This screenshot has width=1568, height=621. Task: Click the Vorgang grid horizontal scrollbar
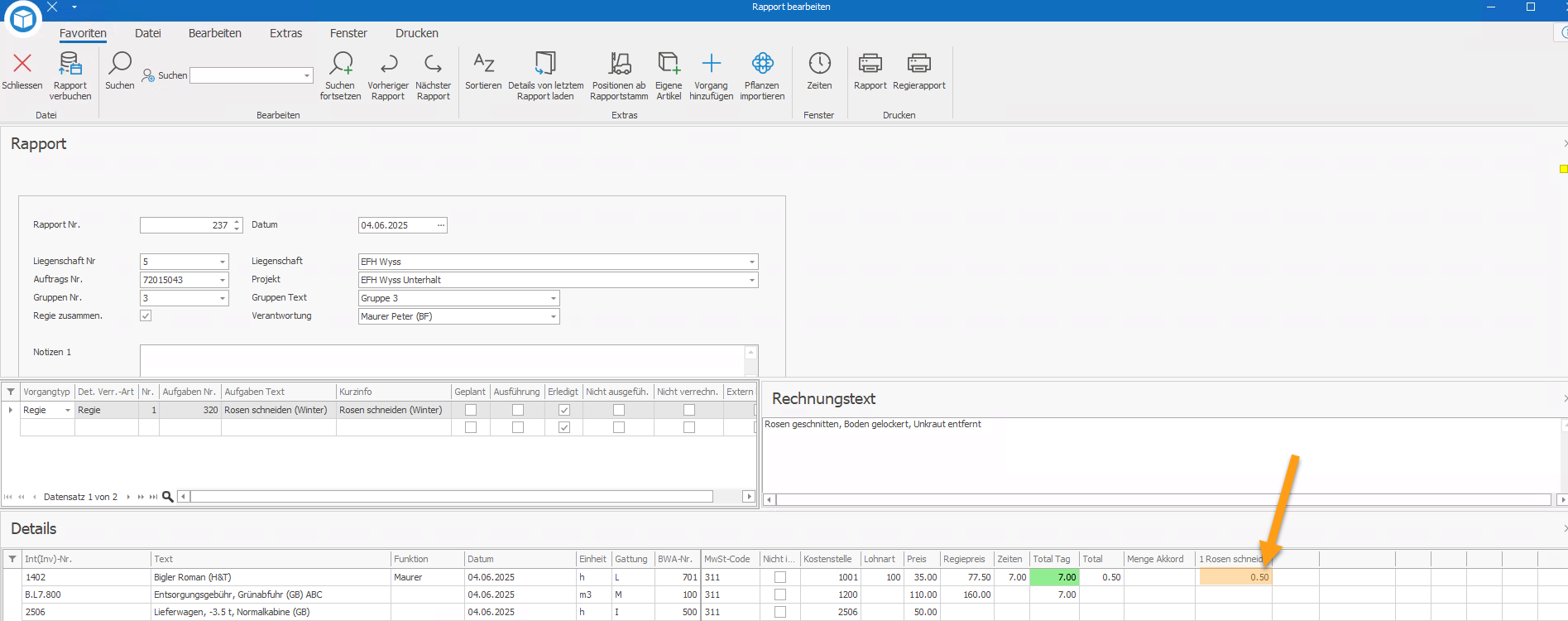452,497
